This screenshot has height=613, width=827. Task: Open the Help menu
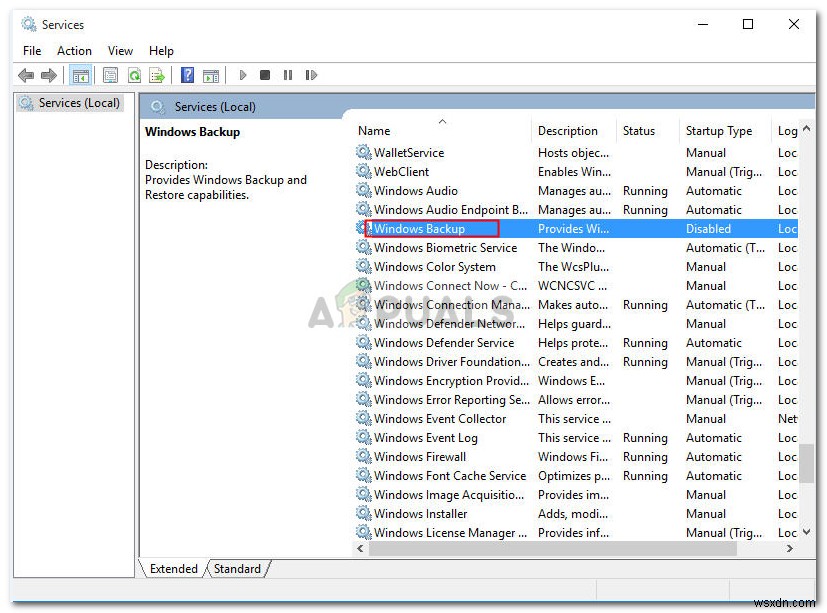pos(161,51)
